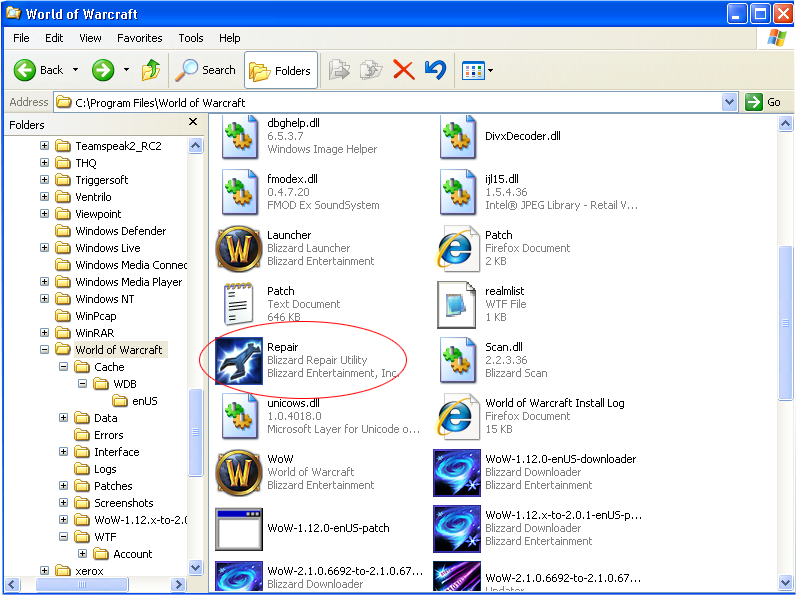The width and height of the screenshot is (796, 595).
Task: Click the green Forward arrow button
Action: point(103,70)
